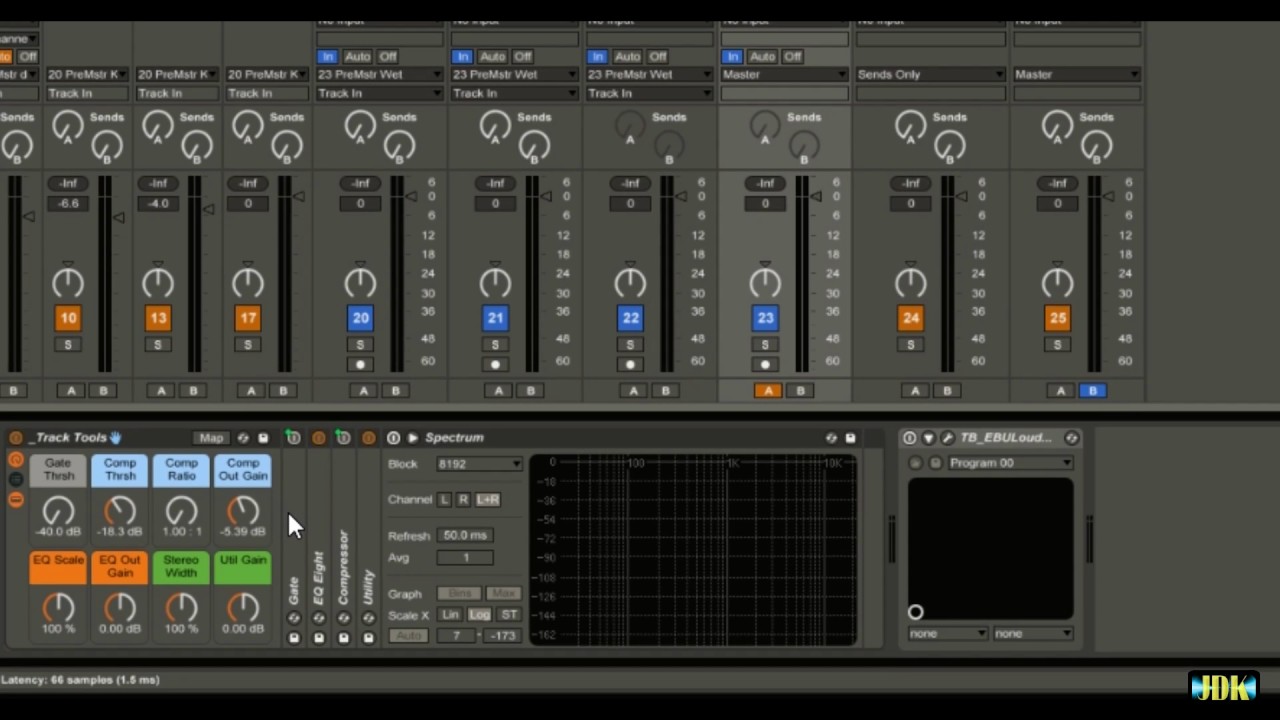Click track 20's Send A knob
Viewport: 1280px width, 720px height.
pos(360,126)
